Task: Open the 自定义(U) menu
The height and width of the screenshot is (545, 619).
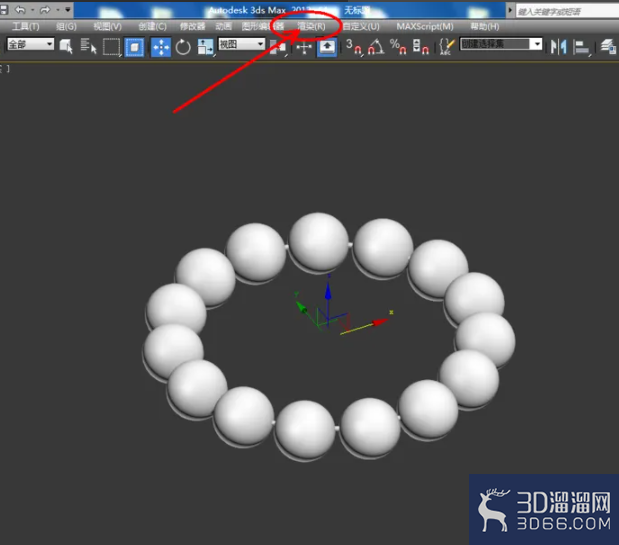Action: tap(361, 26)
